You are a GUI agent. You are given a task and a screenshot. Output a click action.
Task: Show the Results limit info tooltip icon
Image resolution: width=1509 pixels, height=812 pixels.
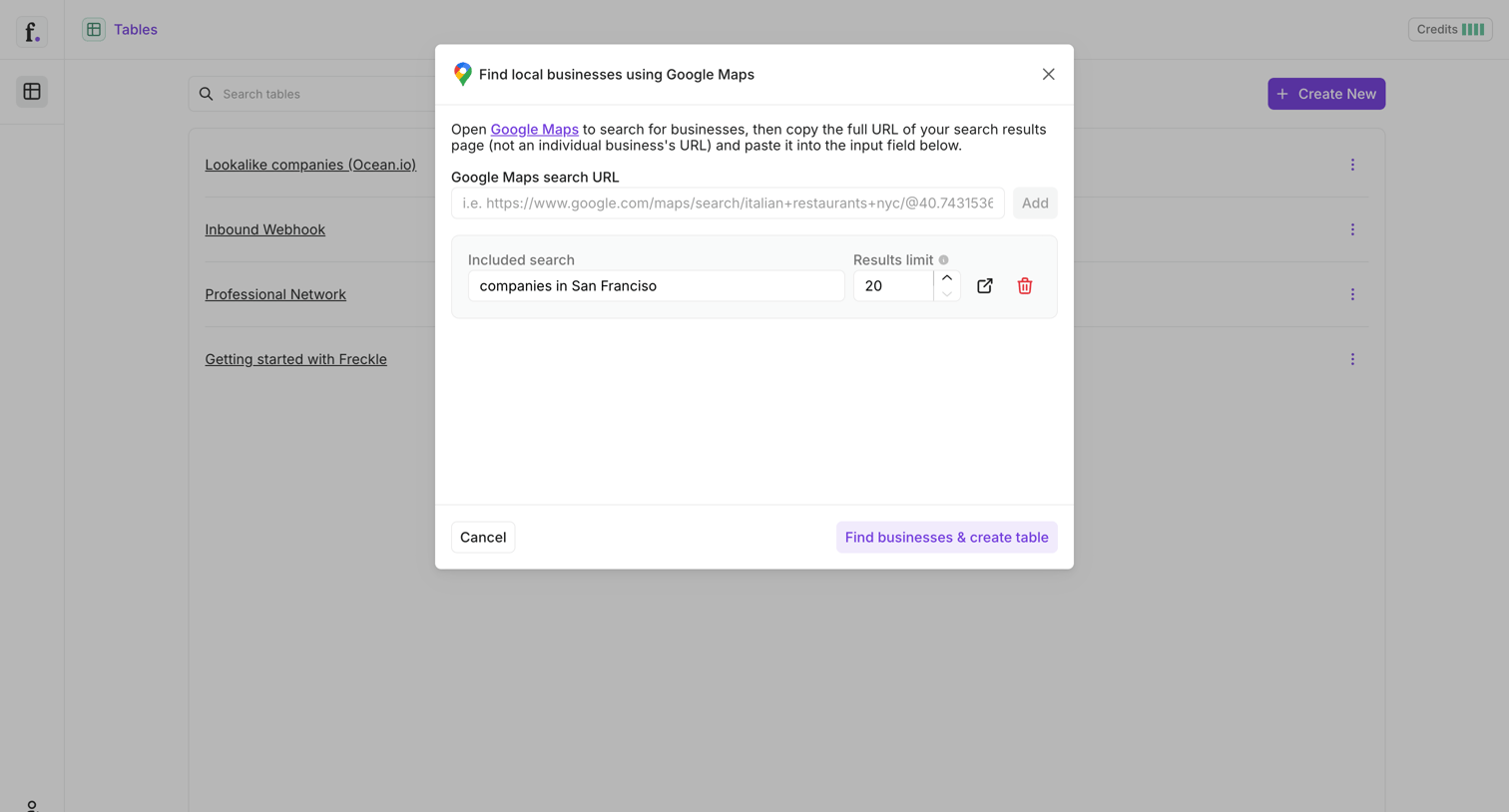pos(943,260)
